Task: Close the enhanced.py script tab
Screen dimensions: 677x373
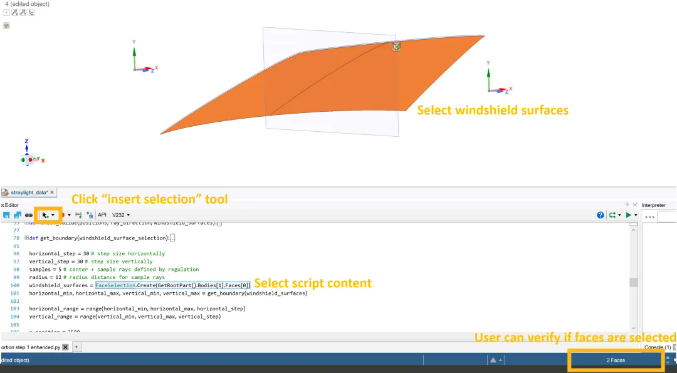Action: tap(65, 347)
